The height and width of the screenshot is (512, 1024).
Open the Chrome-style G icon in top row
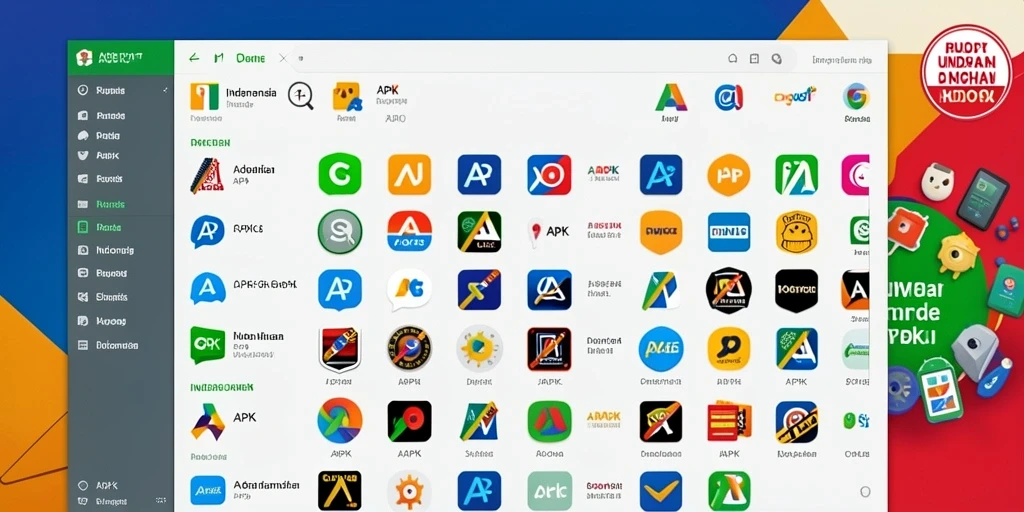(856, 97)
